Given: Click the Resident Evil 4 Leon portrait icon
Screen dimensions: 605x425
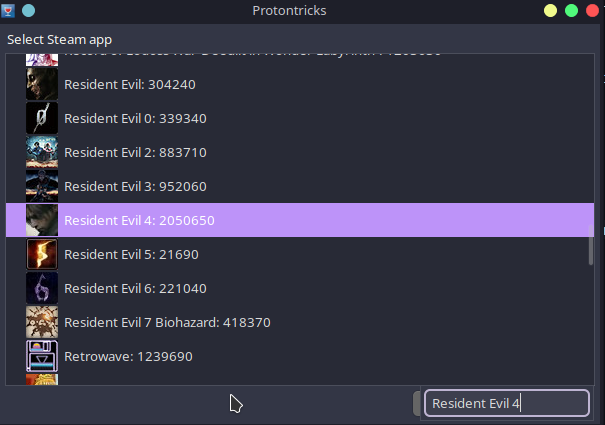Looking at the screenshot, I should [42, 220].
